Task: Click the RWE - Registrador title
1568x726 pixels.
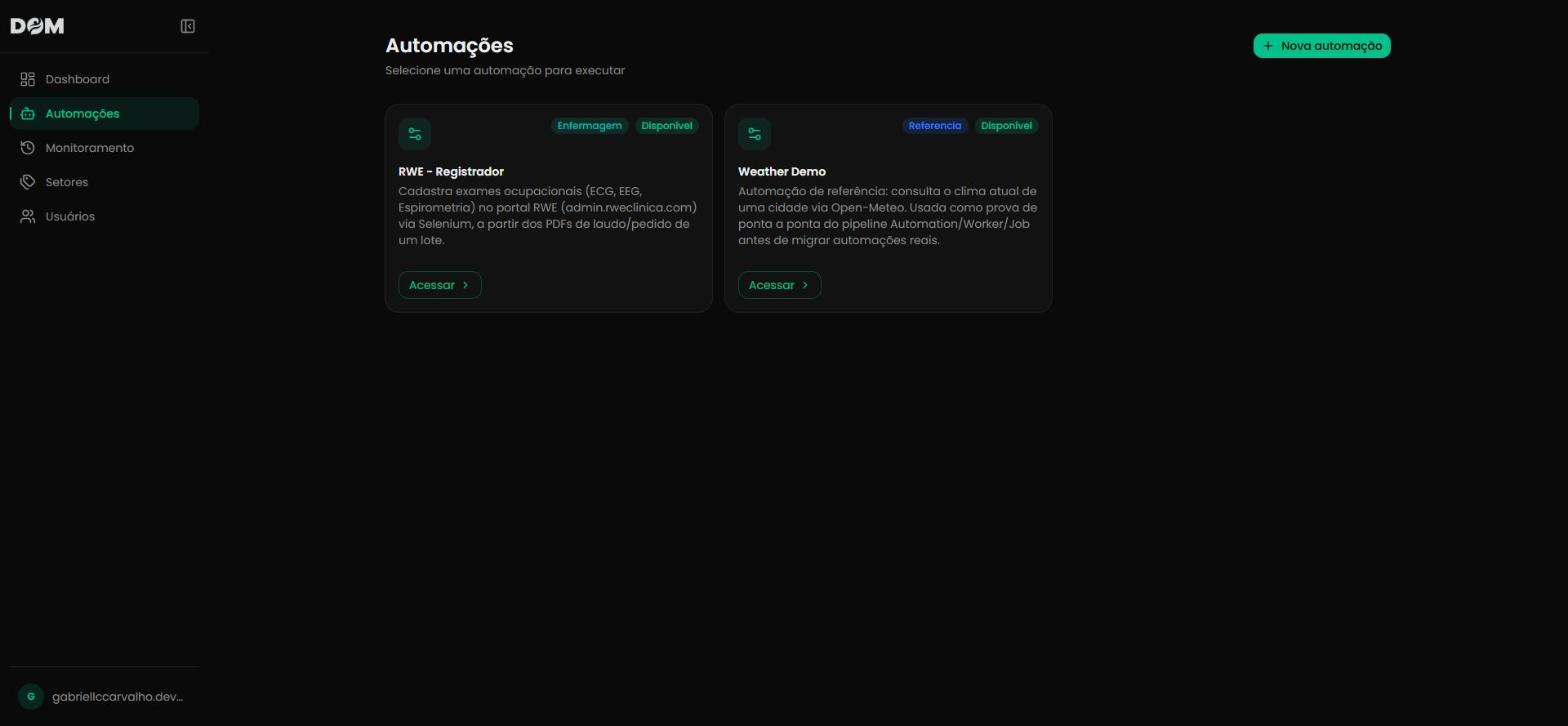Action: tap(451, 172)
